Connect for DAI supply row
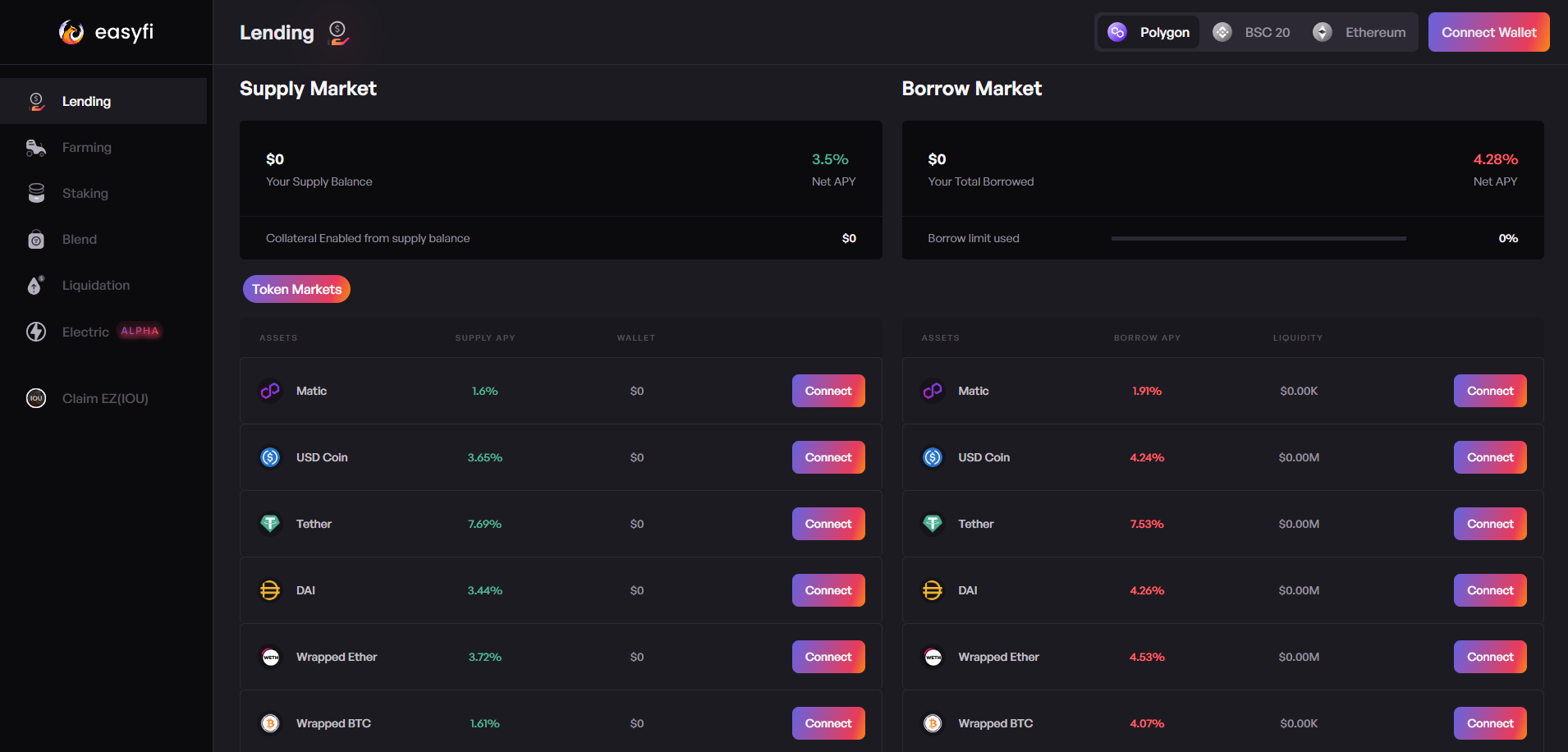 (828, 590)
